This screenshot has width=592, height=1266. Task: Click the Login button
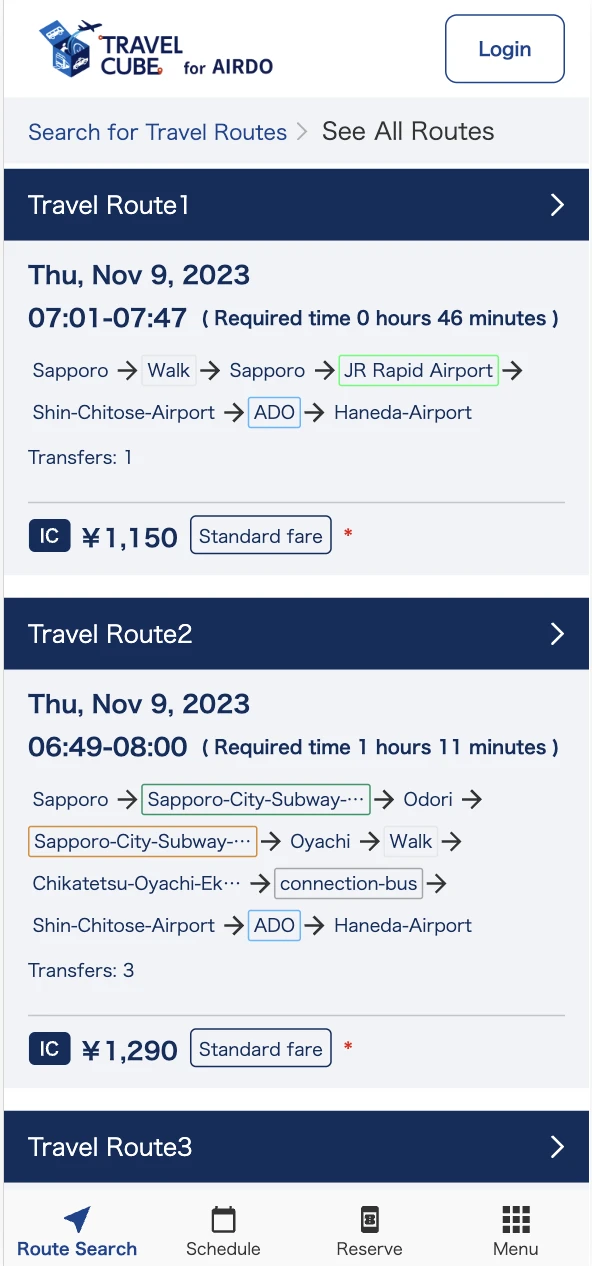click(x=505, y=49)
